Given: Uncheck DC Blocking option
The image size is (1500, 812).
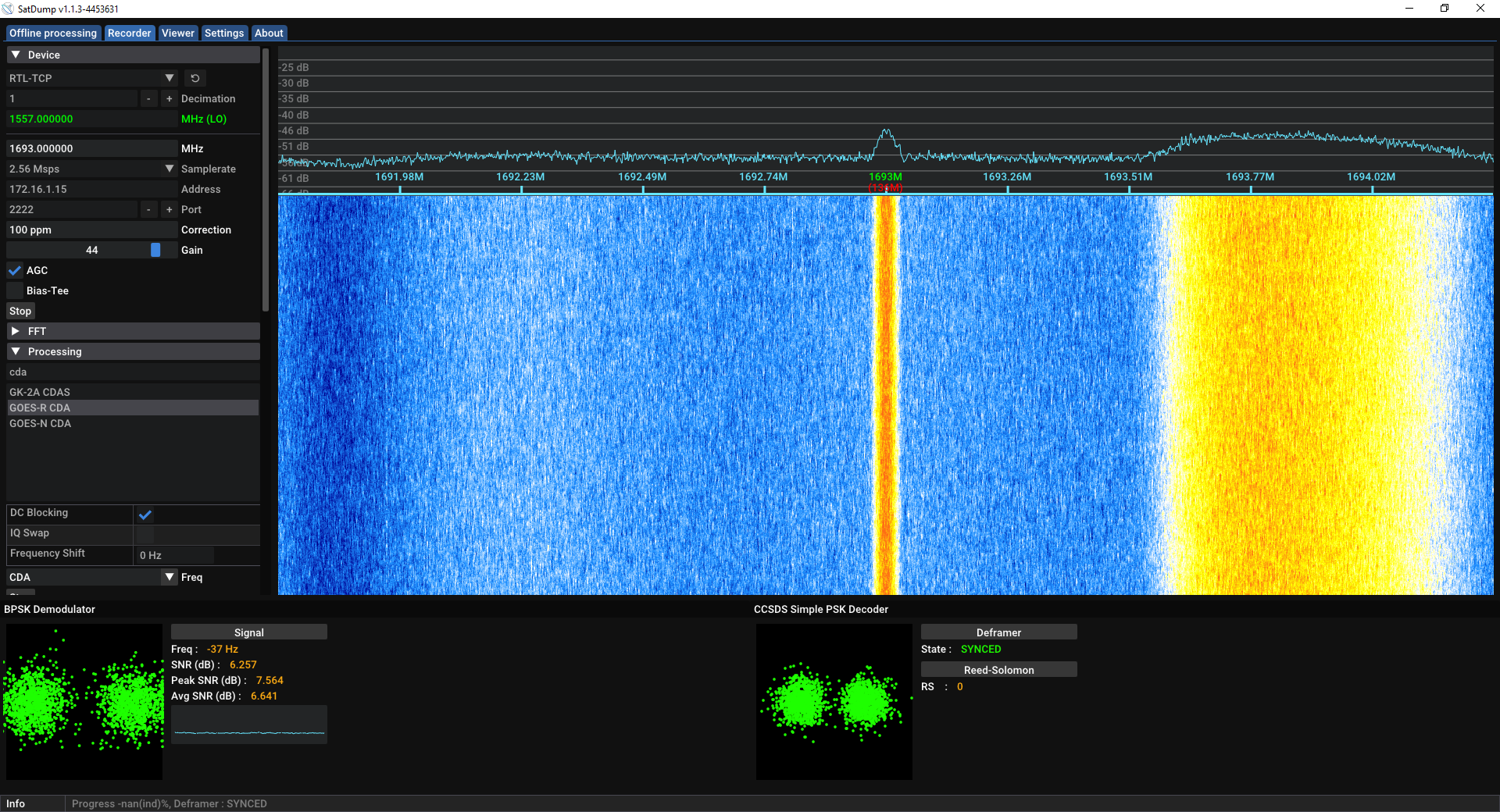Looking at the screenshot, I should [x=145, y=514].
